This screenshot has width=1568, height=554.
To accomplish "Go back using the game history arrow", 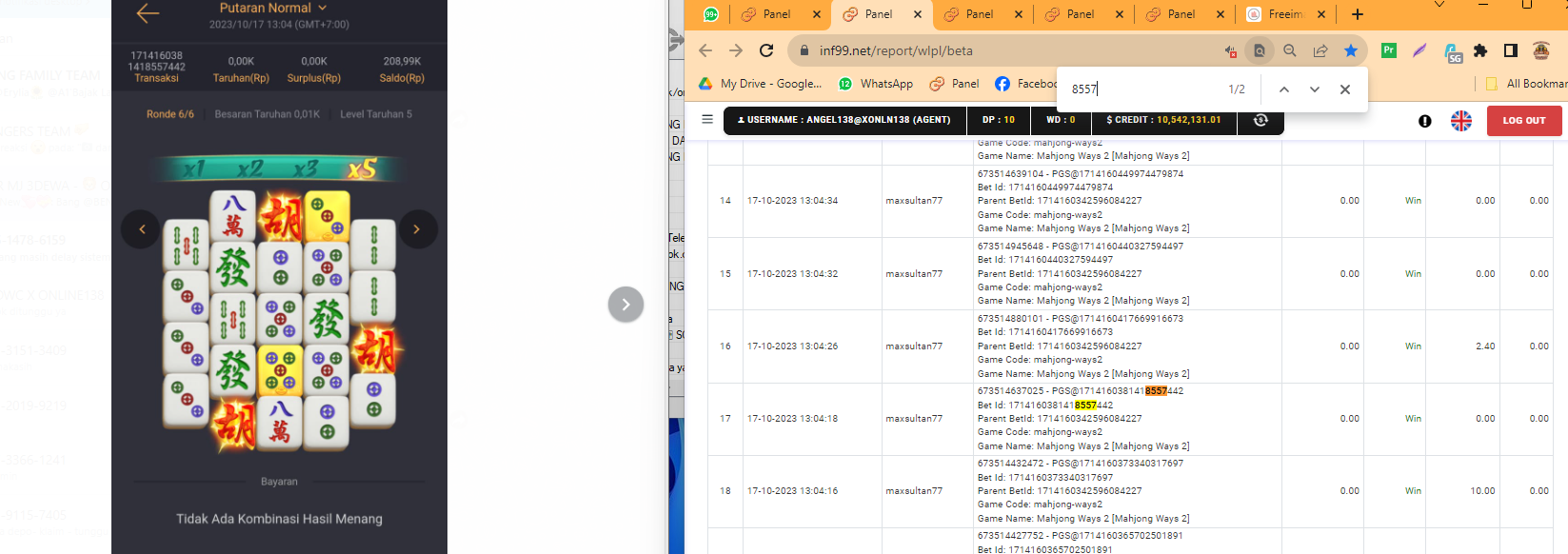I will 148,13.
